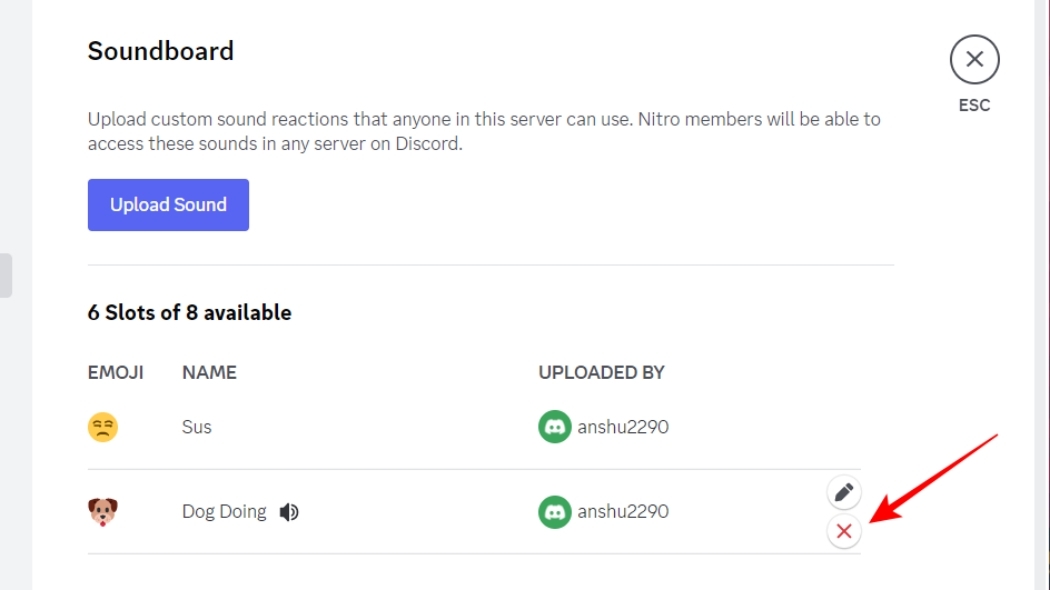Select uploader anshu2290 in the Dog Doing row
1050x590 pixels.
pos(620,511)
